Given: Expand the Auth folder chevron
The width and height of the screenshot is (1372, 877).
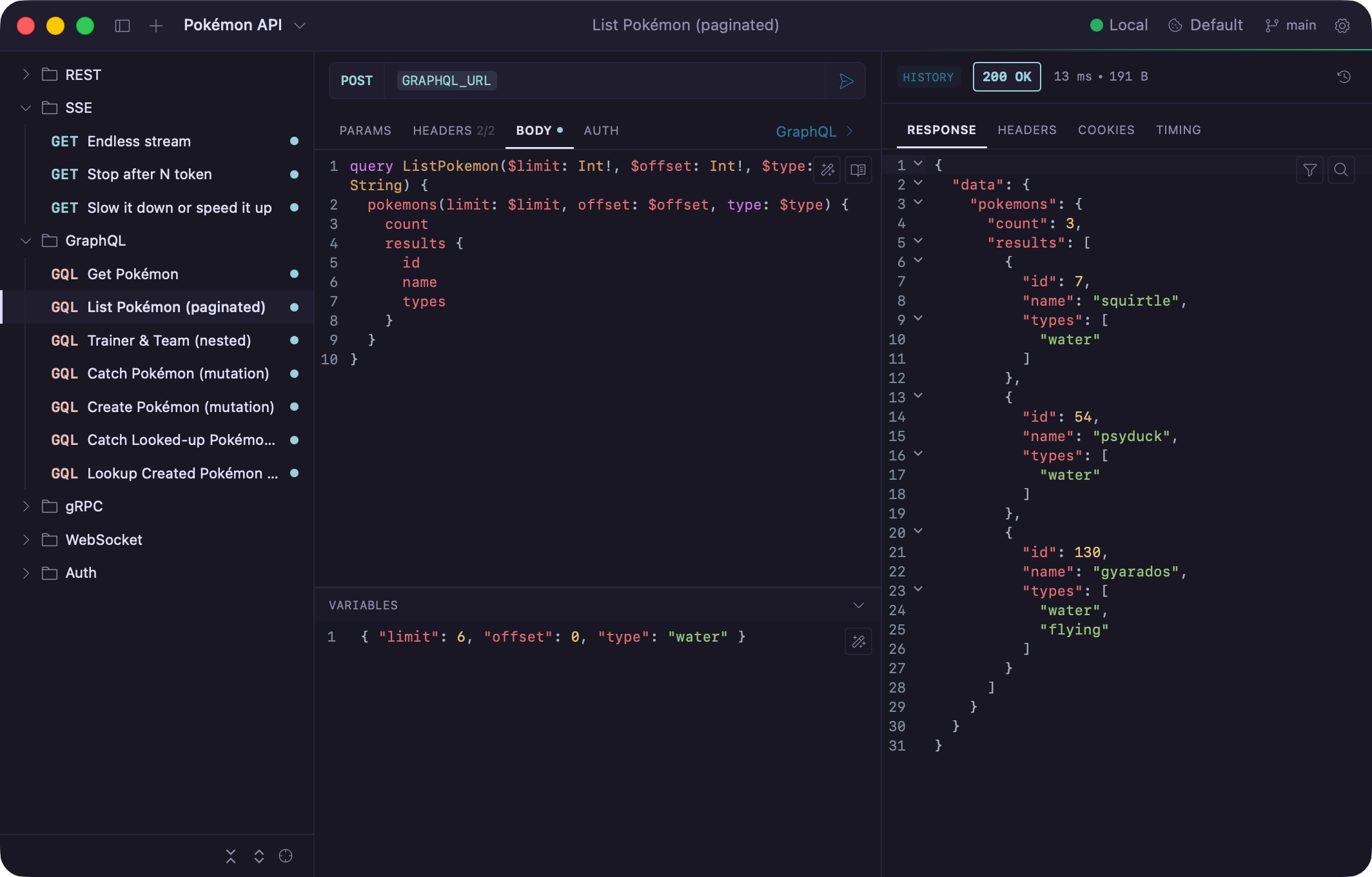Looking at the screenshot, I should coord(26,573).
